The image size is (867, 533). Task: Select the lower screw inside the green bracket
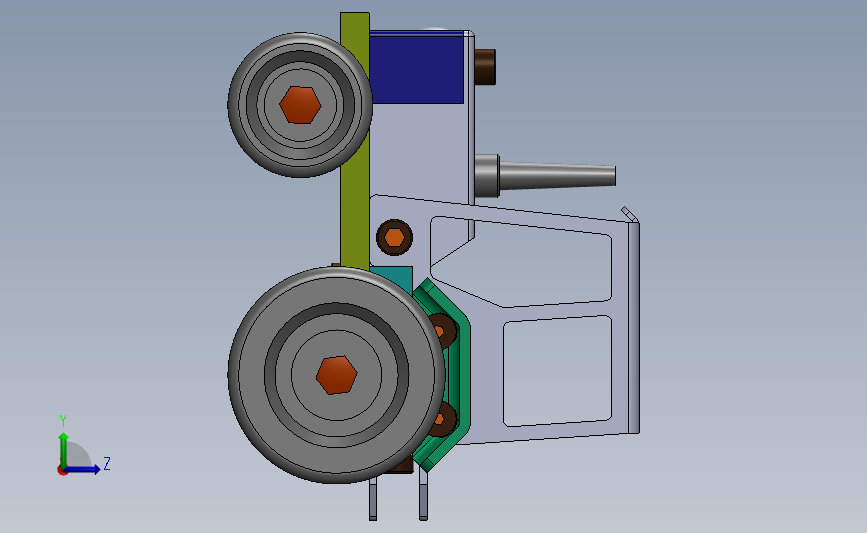point(445,419)
